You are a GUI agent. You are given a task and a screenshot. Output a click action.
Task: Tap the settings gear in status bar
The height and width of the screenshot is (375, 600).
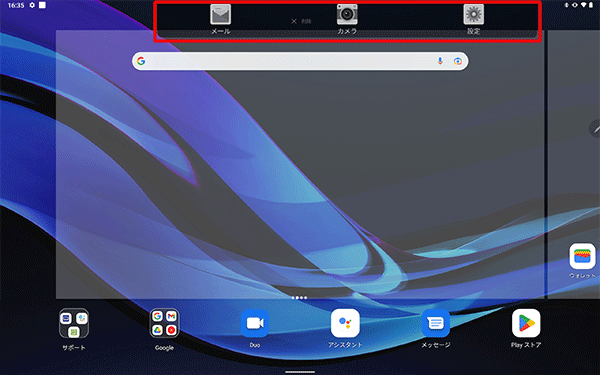tap(32, 5)
